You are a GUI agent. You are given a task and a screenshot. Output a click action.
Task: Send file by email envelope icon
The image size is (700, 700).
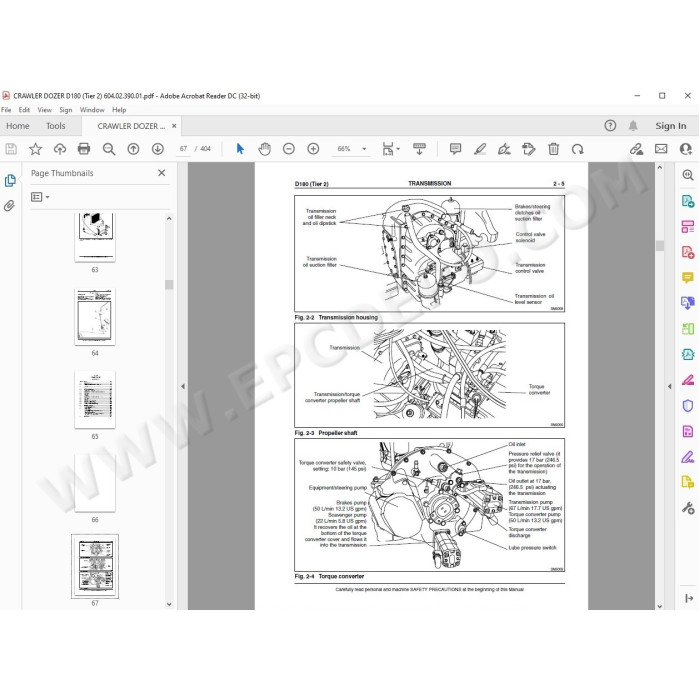[661, 149]
